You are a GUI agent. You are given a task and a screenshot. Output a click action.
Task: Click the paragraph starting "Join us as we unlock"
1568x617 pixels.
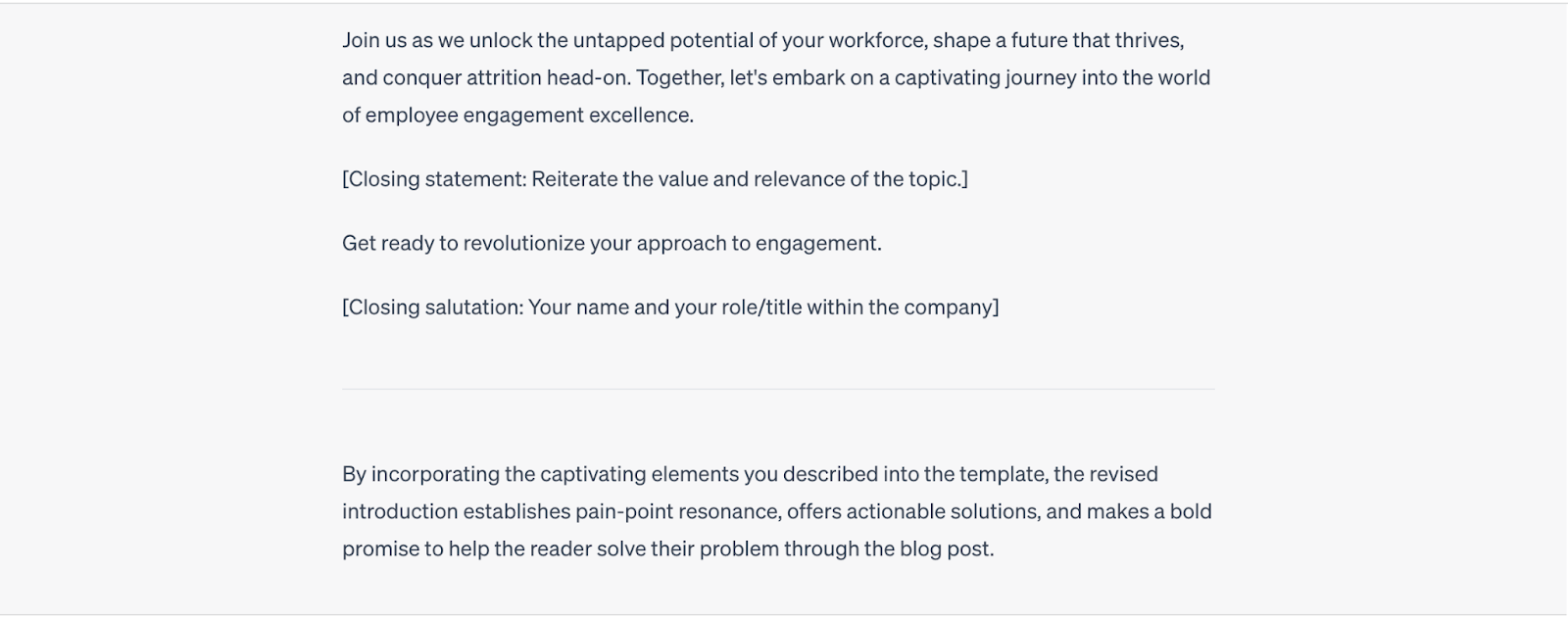point(776,77)
